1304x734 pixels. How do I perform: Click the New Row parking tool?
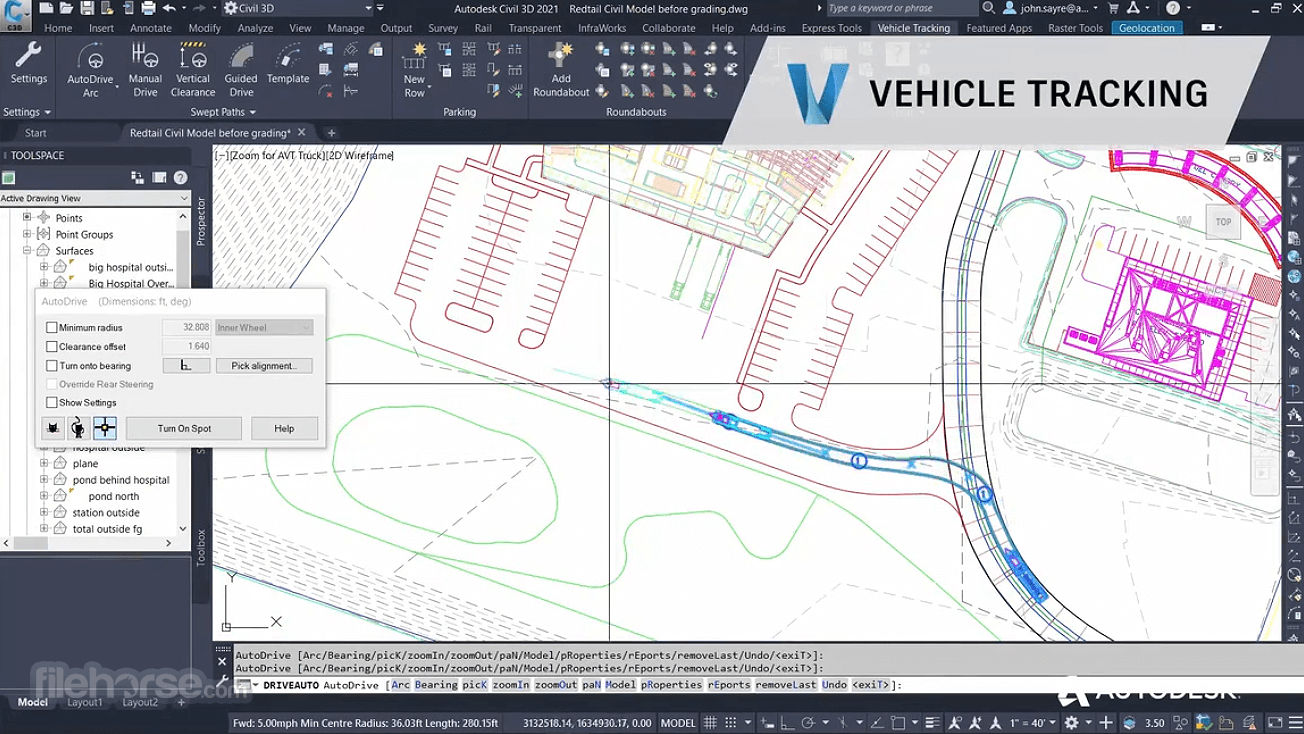click(415, 70)
